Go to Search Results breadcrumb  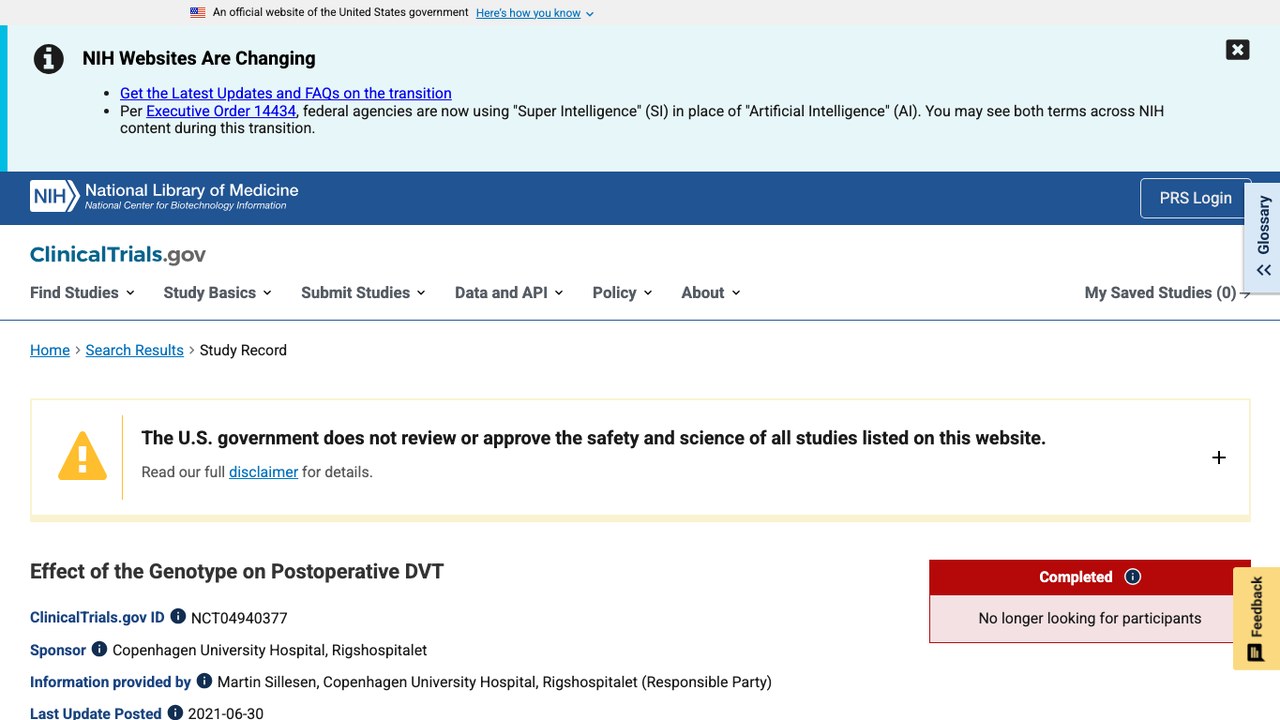click(134, 350)
